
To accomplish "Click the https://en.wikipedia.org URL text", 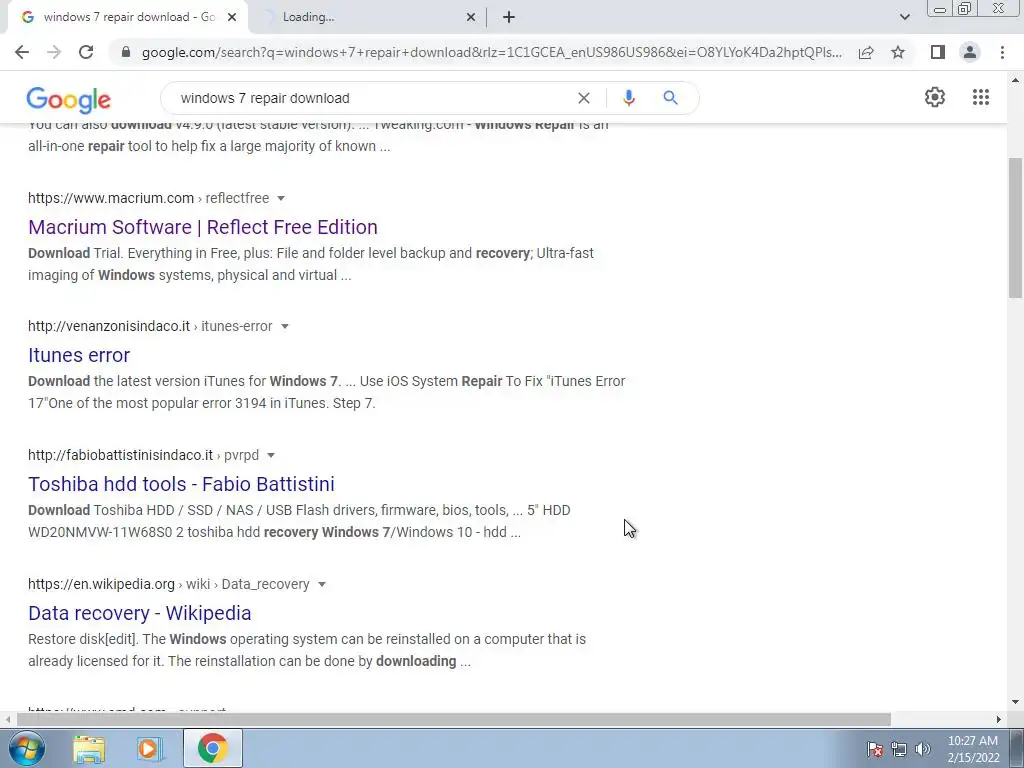I will click(101, 584).
